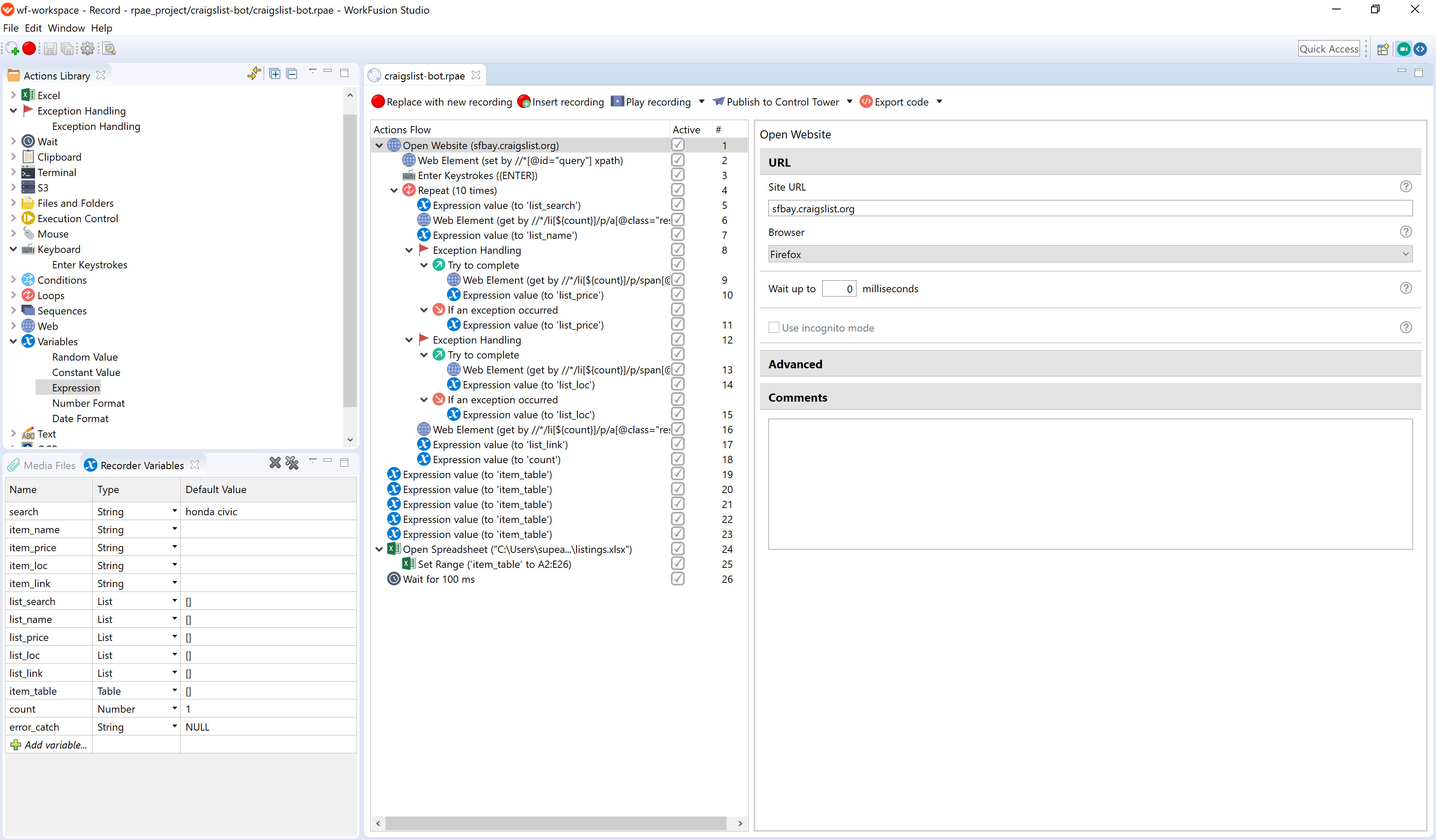Open Type dropdown for the count variable
This screenshot has width=1436, height=840.
pyautogui.click(x=174, y=708)
